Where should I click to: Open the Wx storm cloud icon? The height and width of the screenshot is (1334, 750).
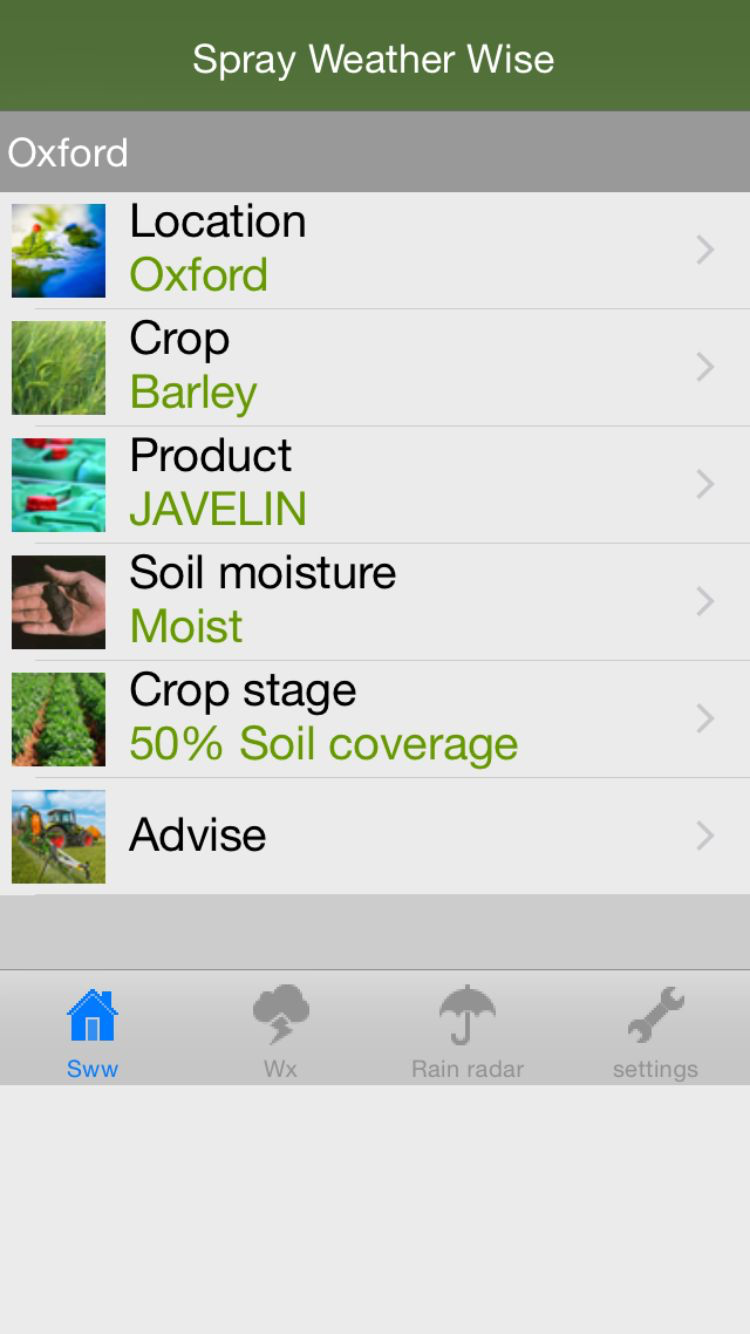281,1015
